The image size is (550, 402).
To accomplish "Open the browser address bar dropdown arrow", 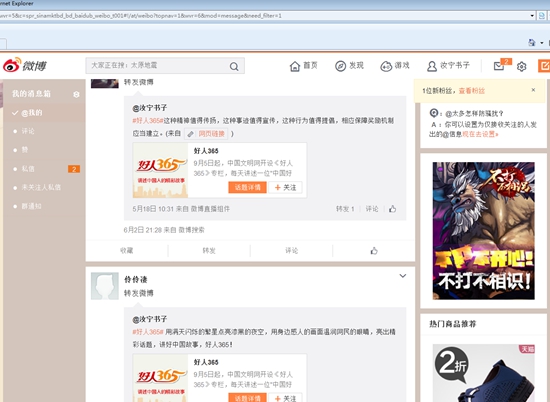I will [x=532, y=16].
